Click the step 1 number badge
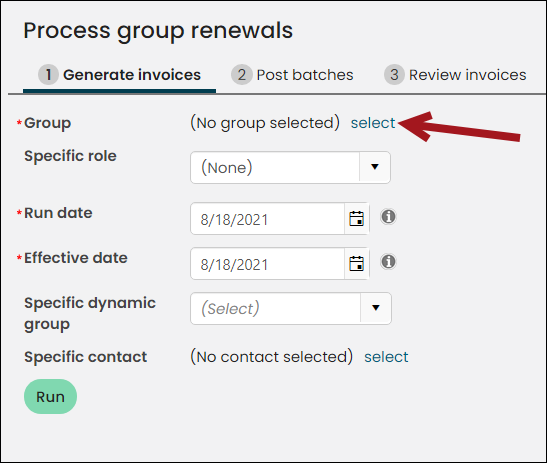 (48, 75)
